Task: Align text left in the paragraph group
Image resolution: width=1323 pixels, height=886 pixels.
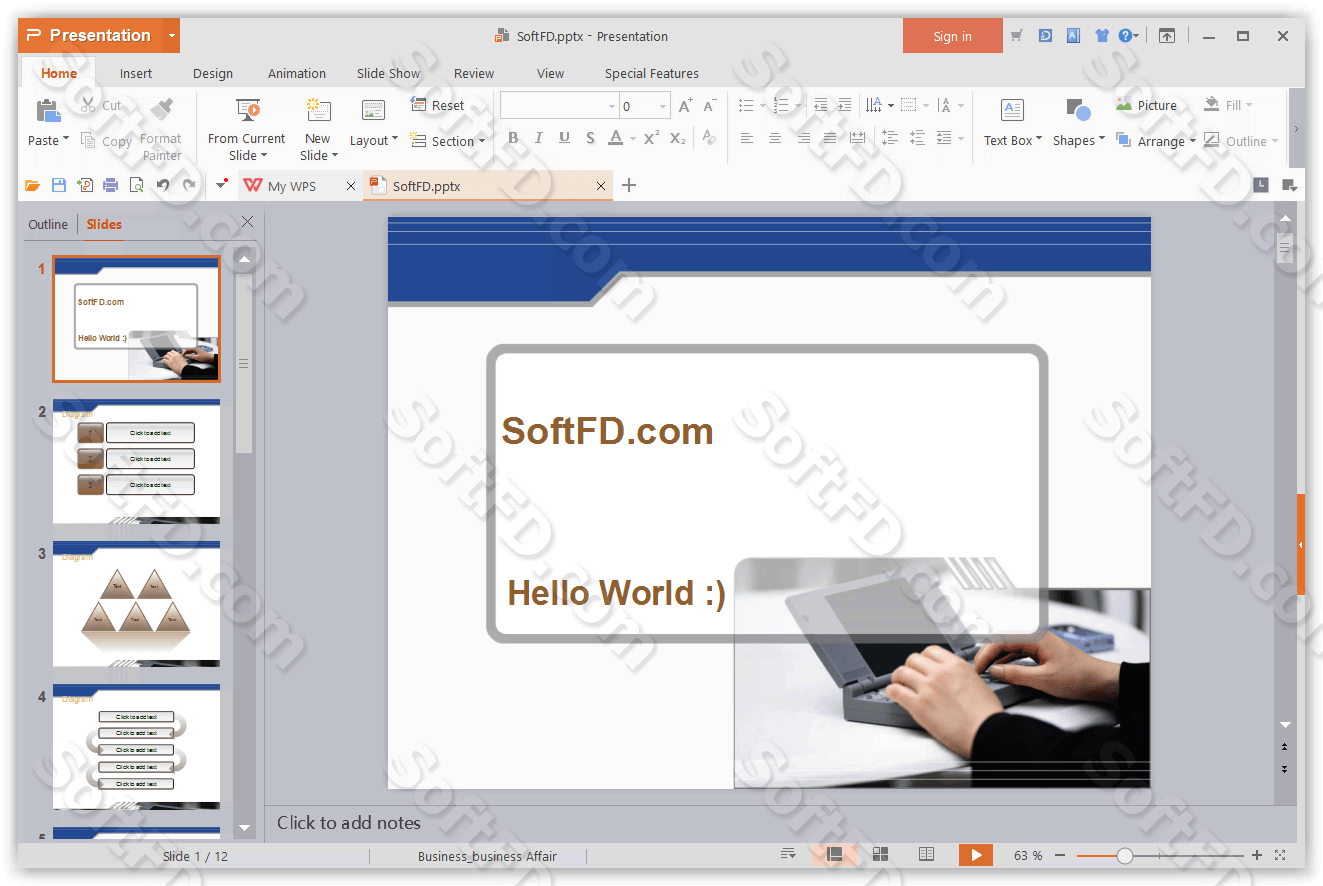Action: [747, 138]
